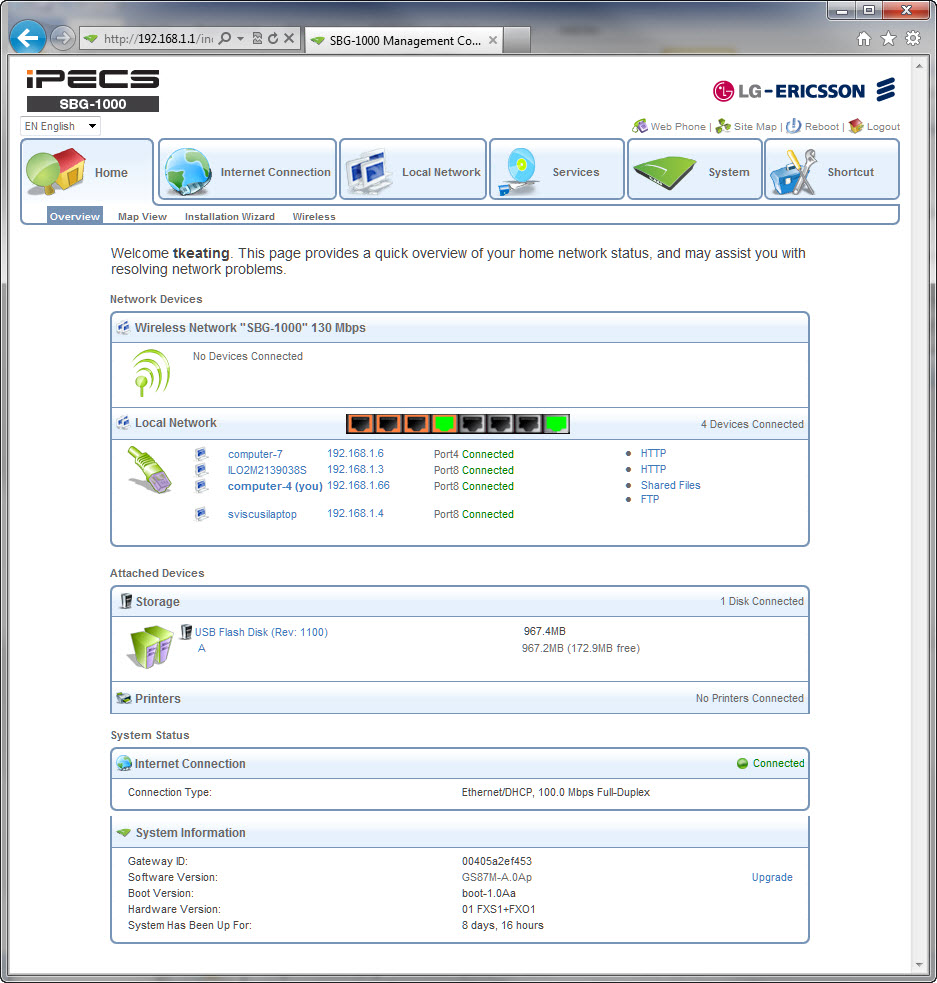
Task: Expand the address bar search dropdown arrow
Action: [241, 39]
